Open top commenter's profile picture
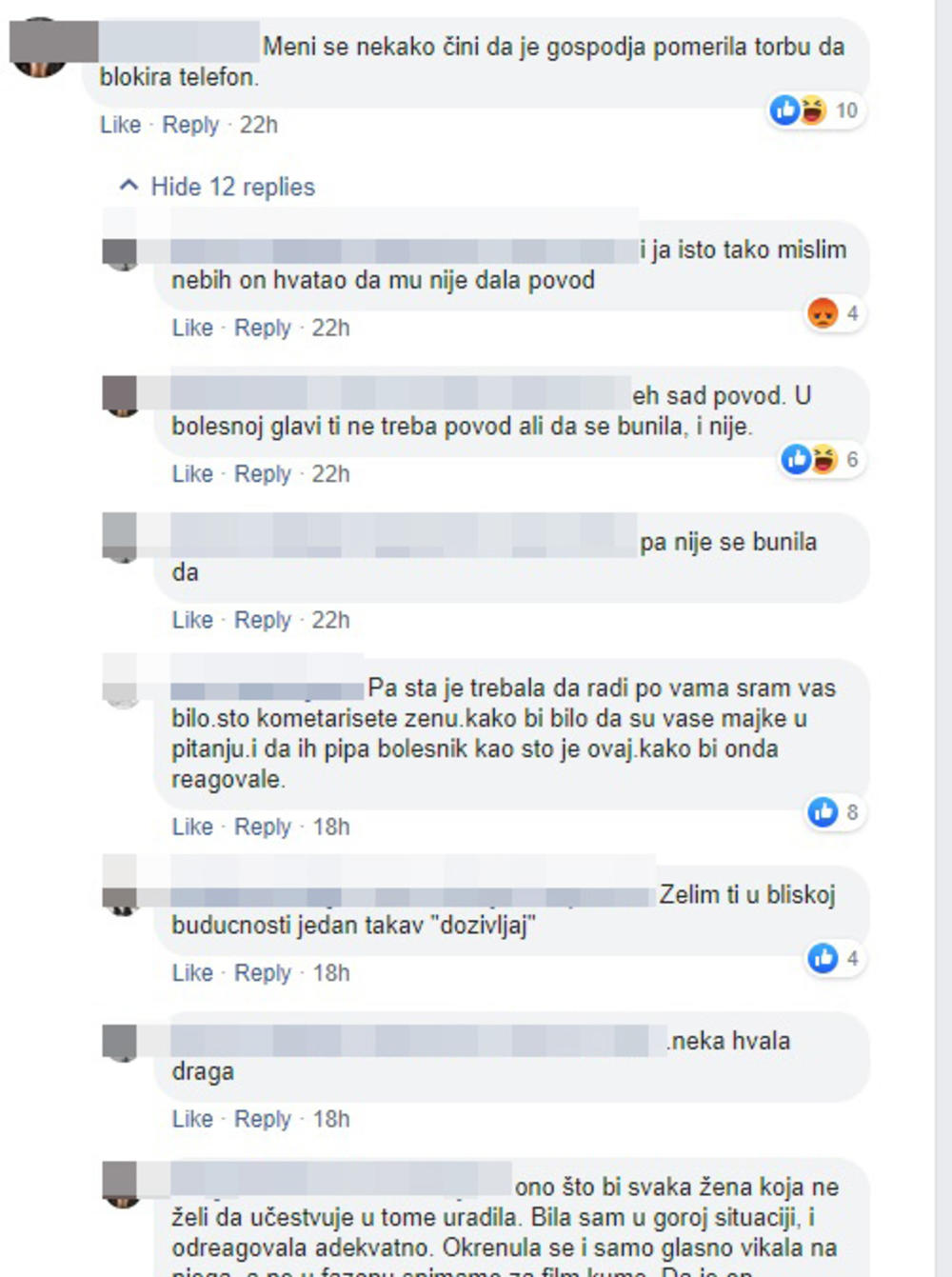This screenshot has height=1277, width=952. point(39,48)
